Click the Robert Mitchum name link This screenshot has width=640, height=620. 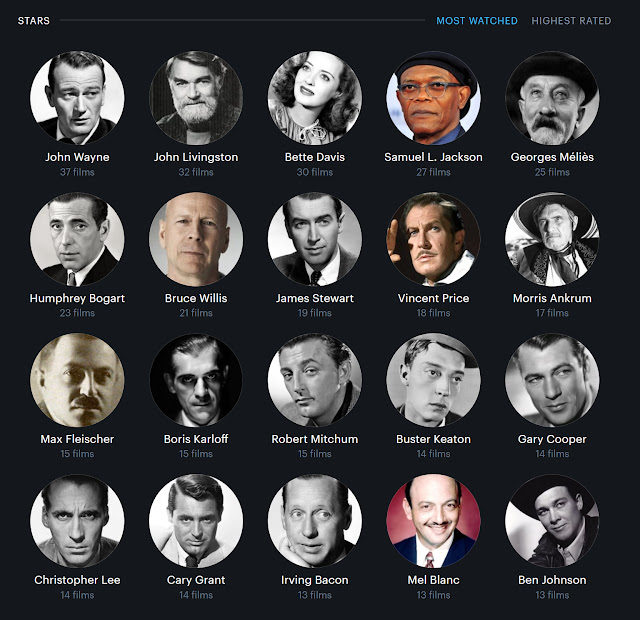pos(315,439)
